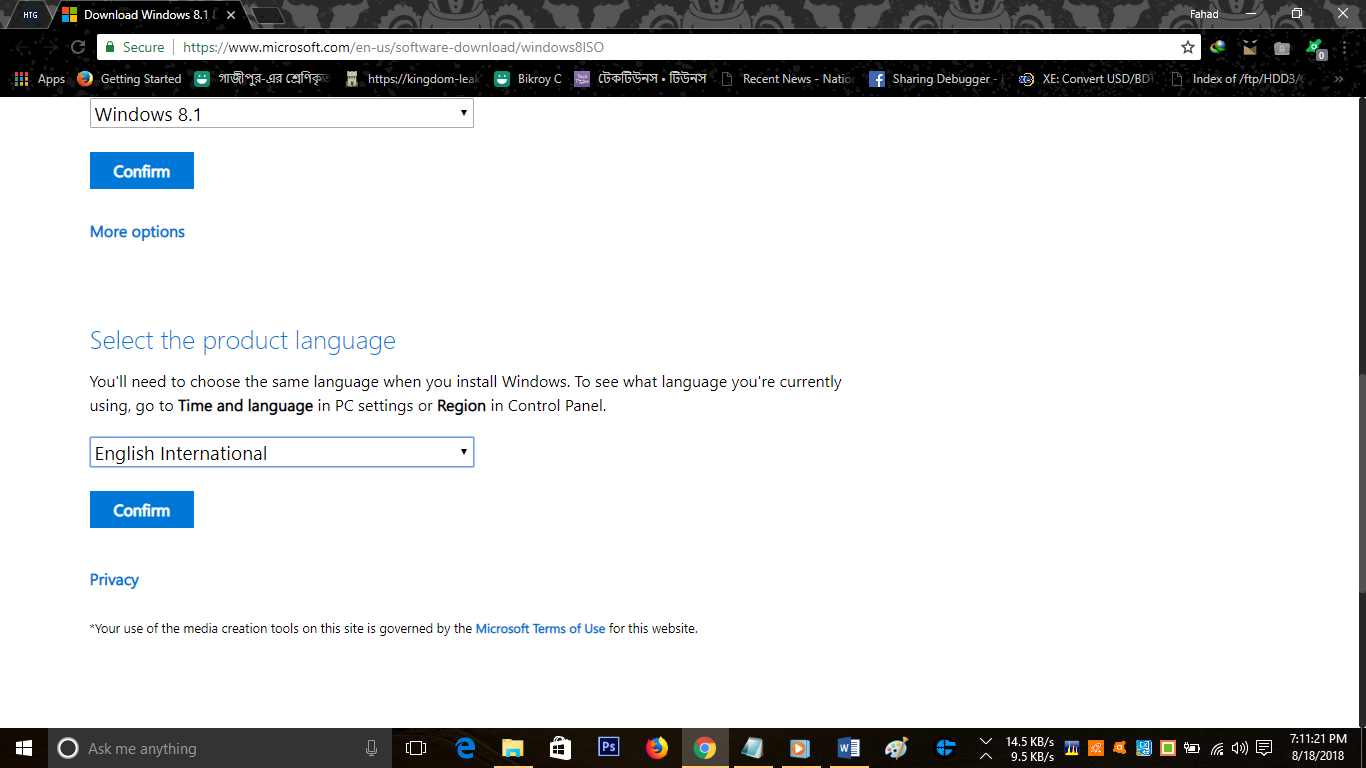Screen dimensions: 1366x768
Task: Open the media player taskbar icon
Action: [800, 748]
